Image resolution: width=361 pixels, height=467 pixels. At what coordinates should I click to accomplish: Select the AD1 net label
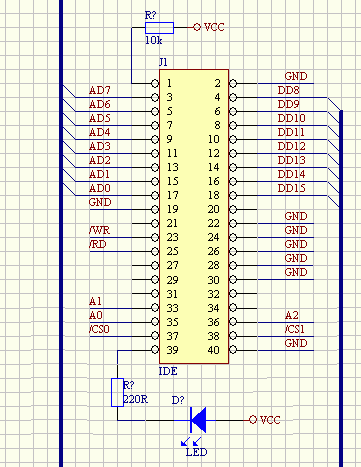(x=99, y=174)
